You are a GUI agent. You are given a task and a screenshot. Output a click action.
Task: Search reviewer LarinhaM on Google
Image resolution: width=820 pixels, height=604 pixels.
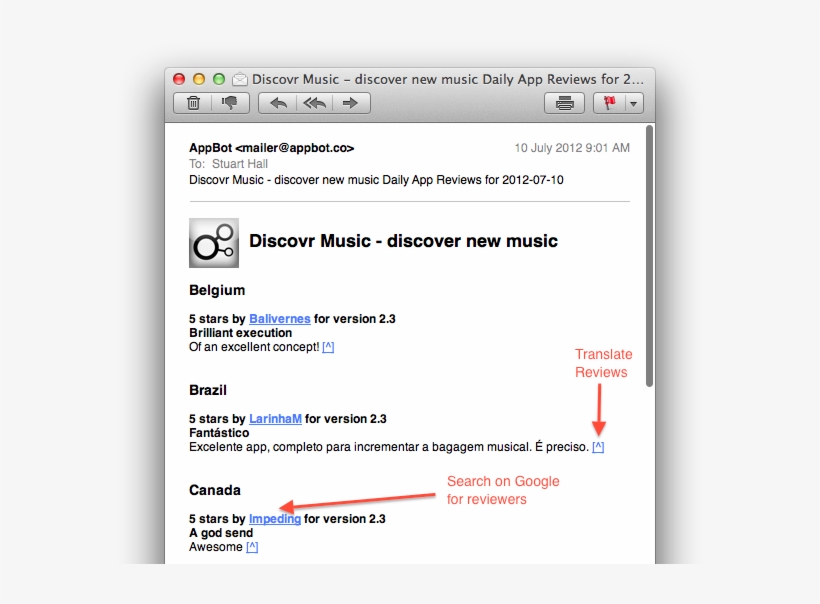pos(275,418)
